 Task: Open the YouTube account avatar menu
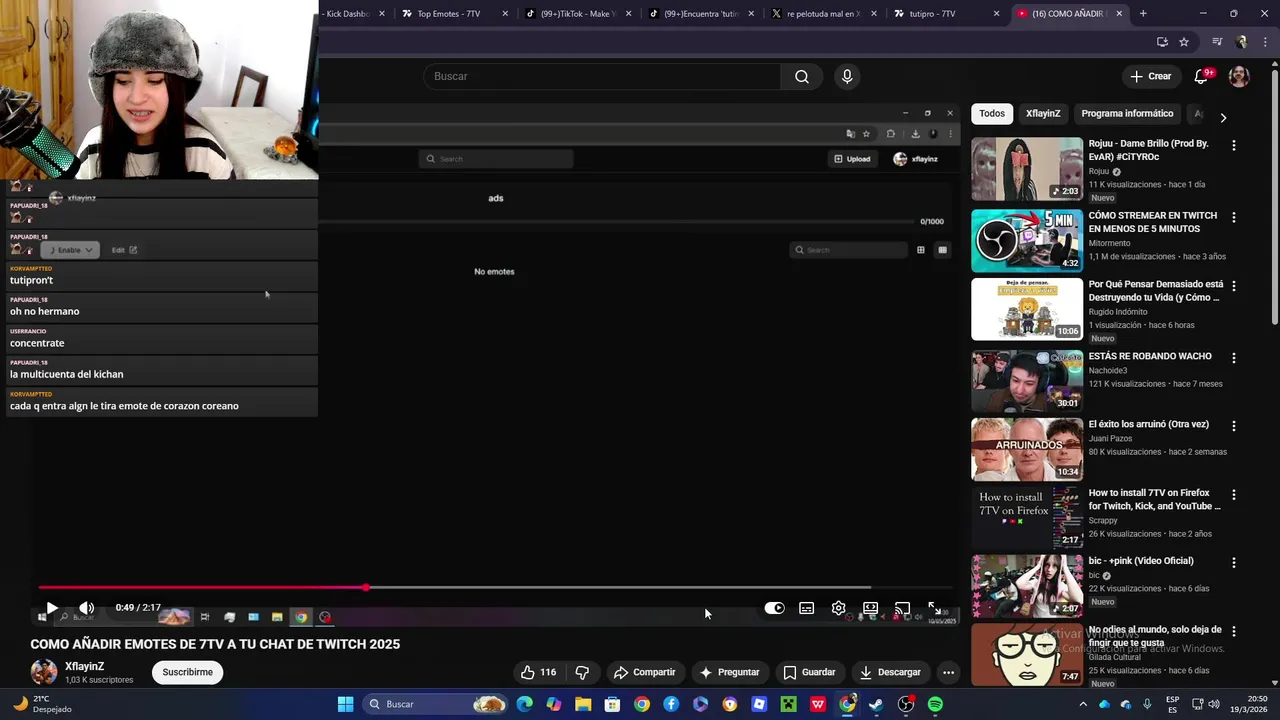tap(1239, 76)
